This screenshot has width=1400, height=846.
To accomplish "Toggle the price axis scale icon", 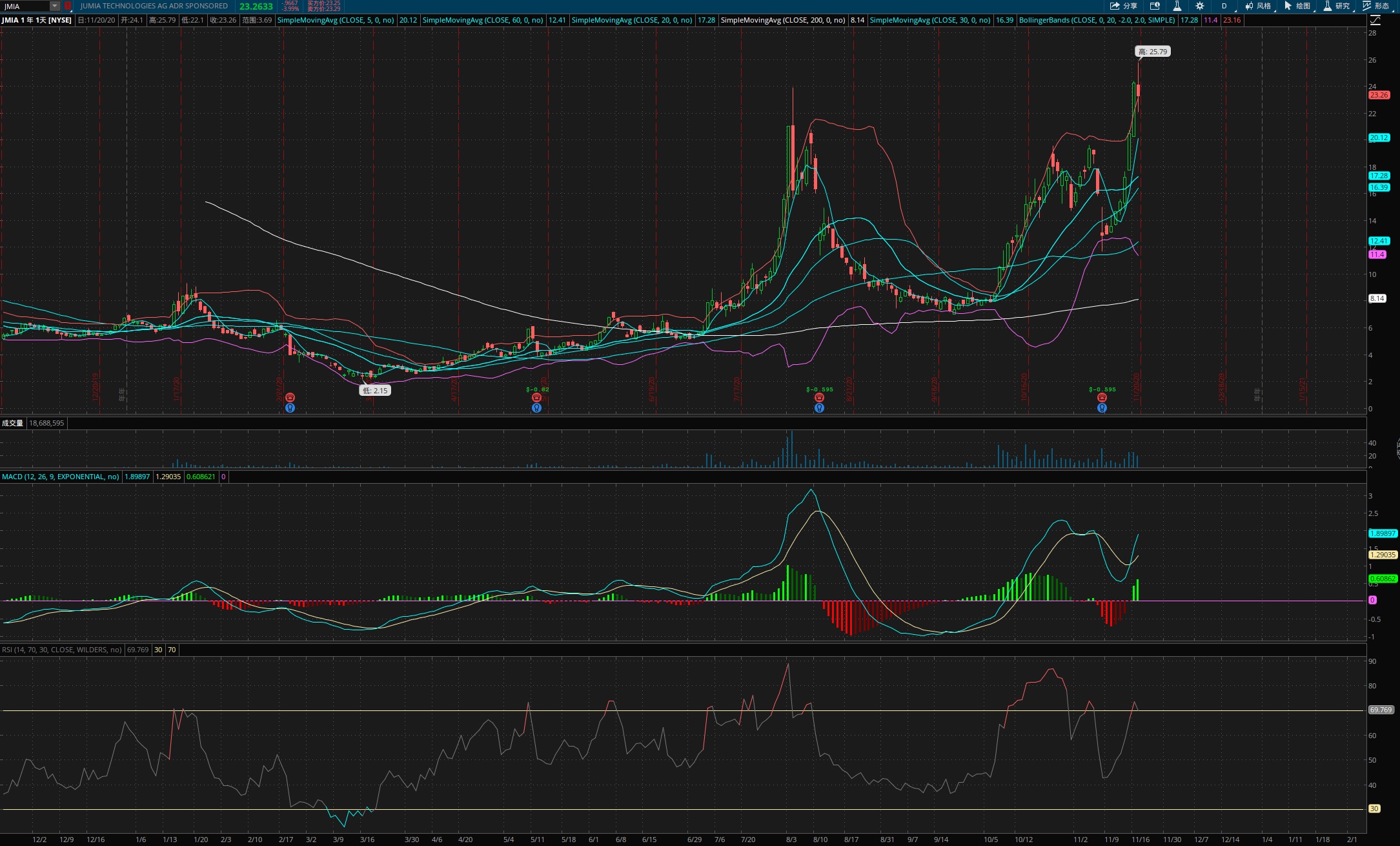I will coord(1375,20).
